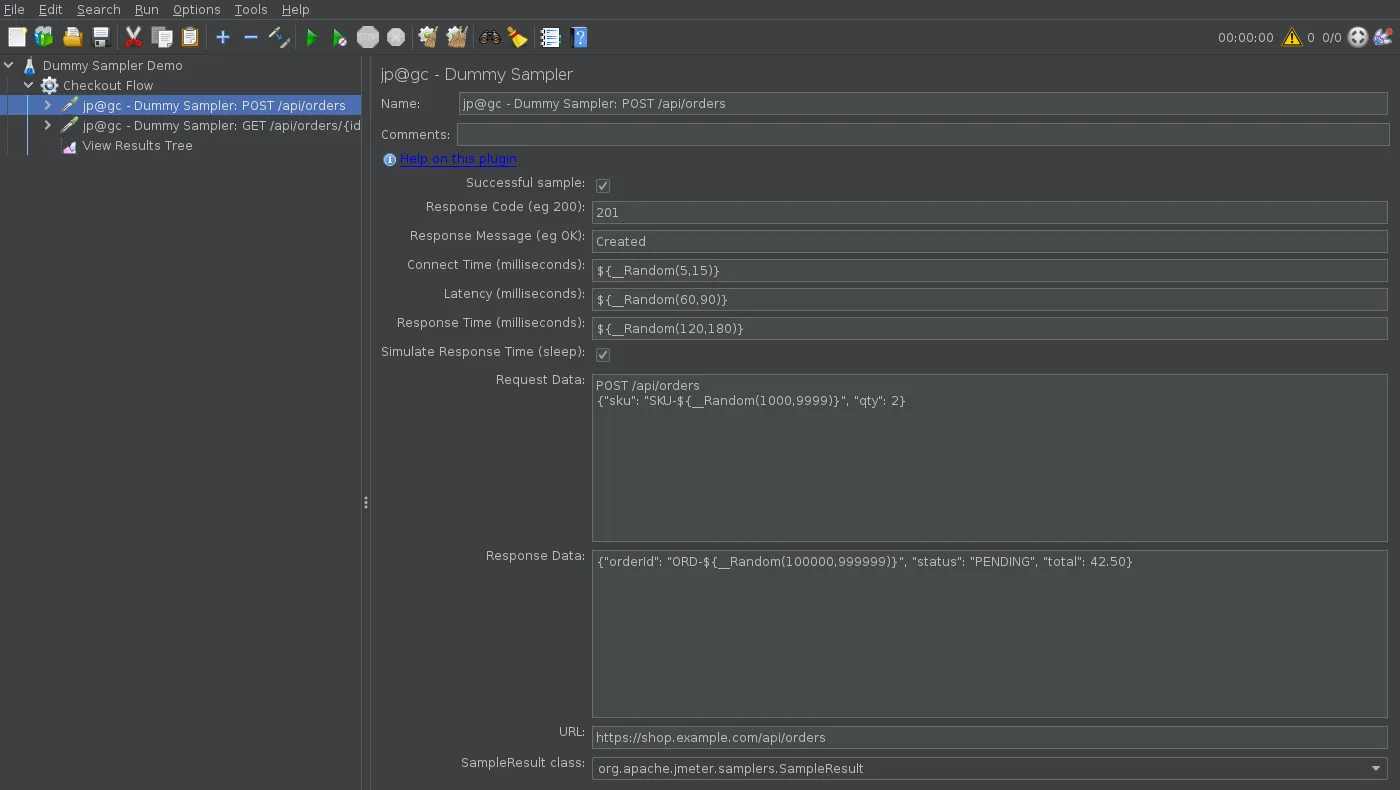Collapse all tree nodes with minus icon

pos(251,37)
